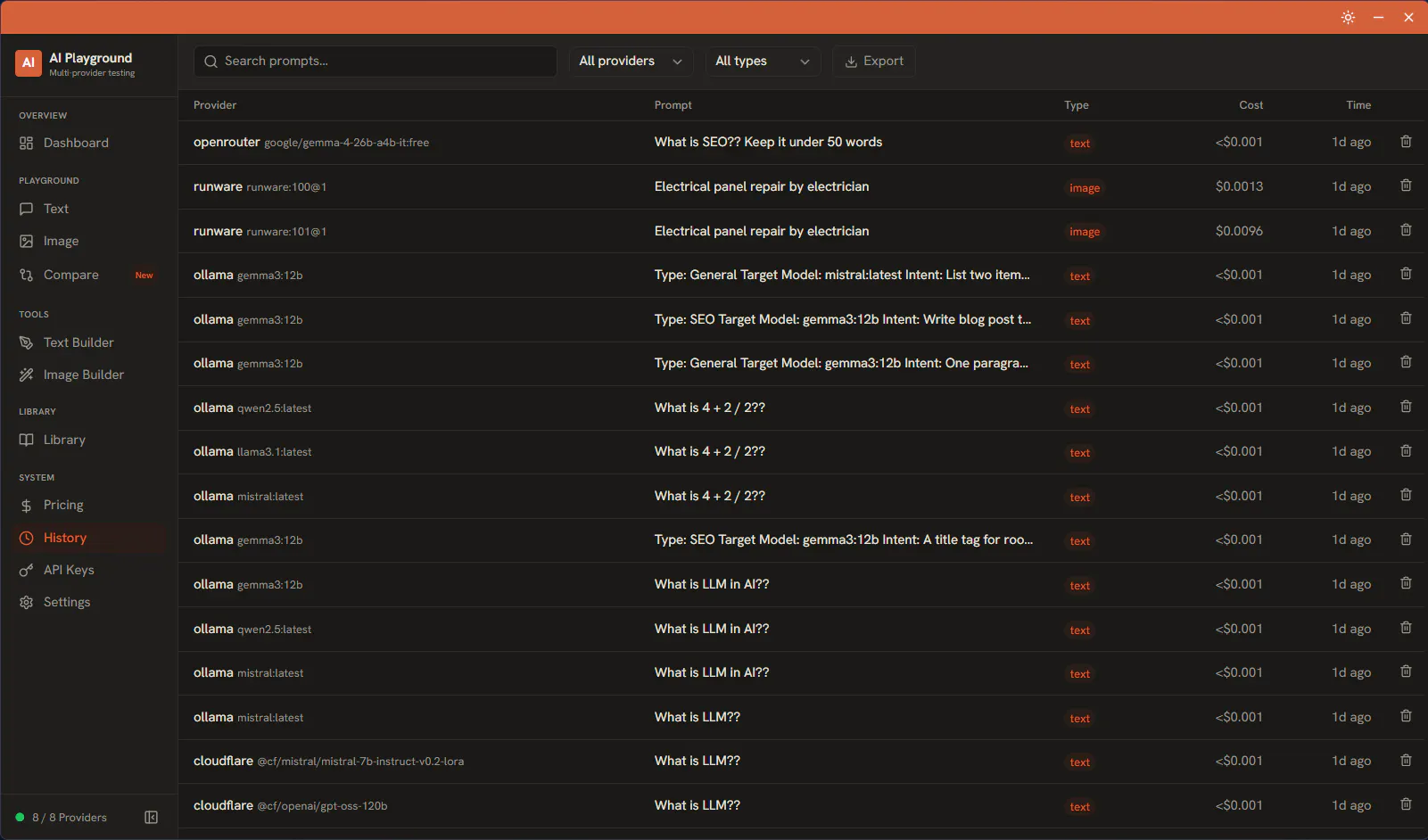Delete qwen2.5 'What is 4 + 2 / 2' entry
Image resolution: width=1428 pixels, height=840 pixels.
point(1406,407)
